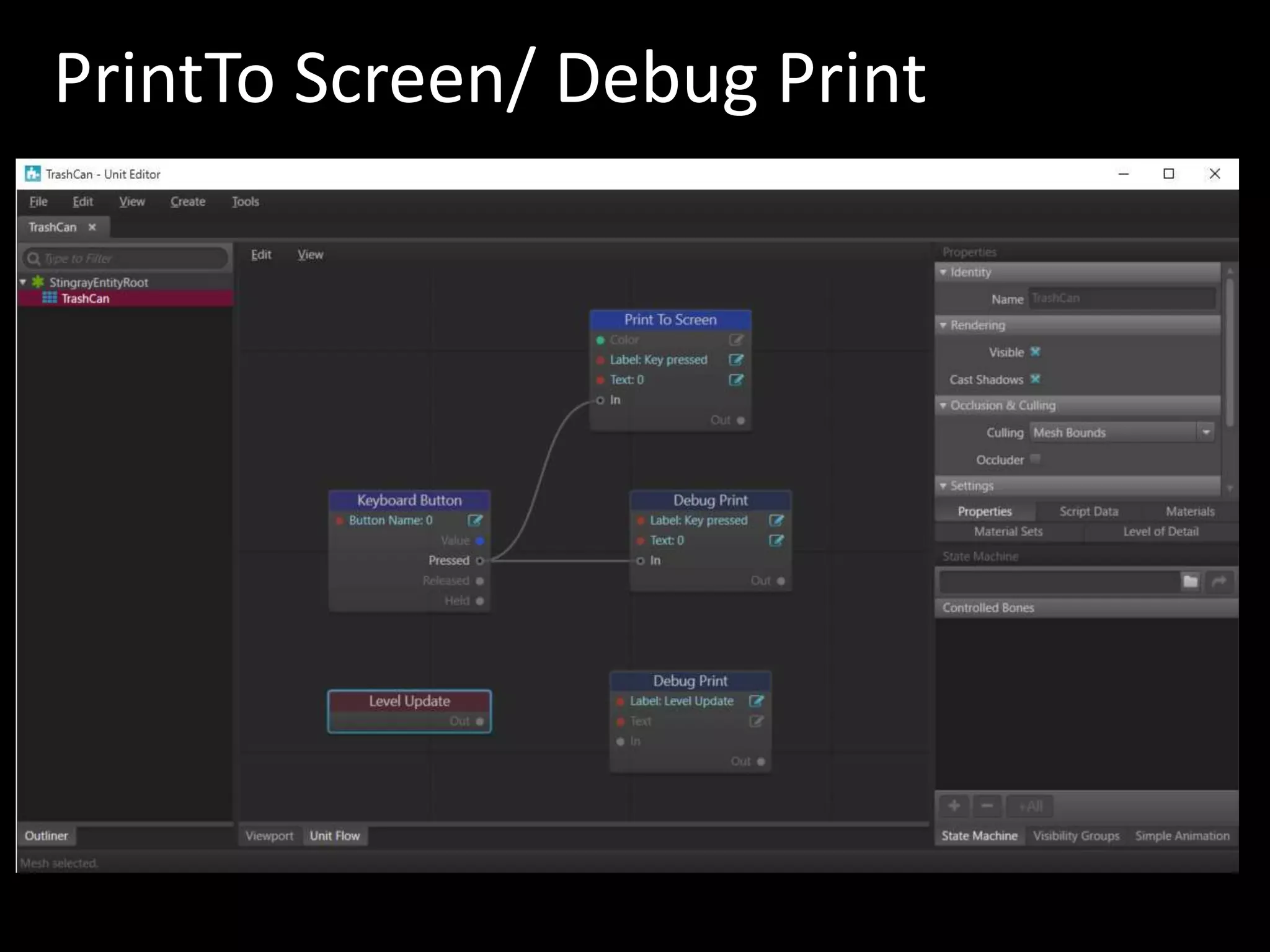Edit Label: Level Update in Debug Print node
Viewport: 1270px width, 952px height.
756,701
